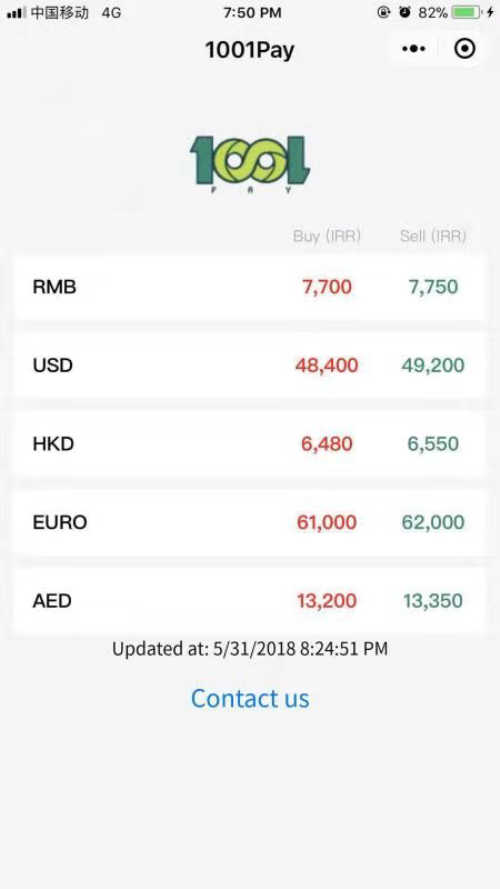Image resolution: width=500 pixels, height=889 pixels.
Task: Tap the rotation lock status icon
Action: pyautogui.click(x=384, y=12)
